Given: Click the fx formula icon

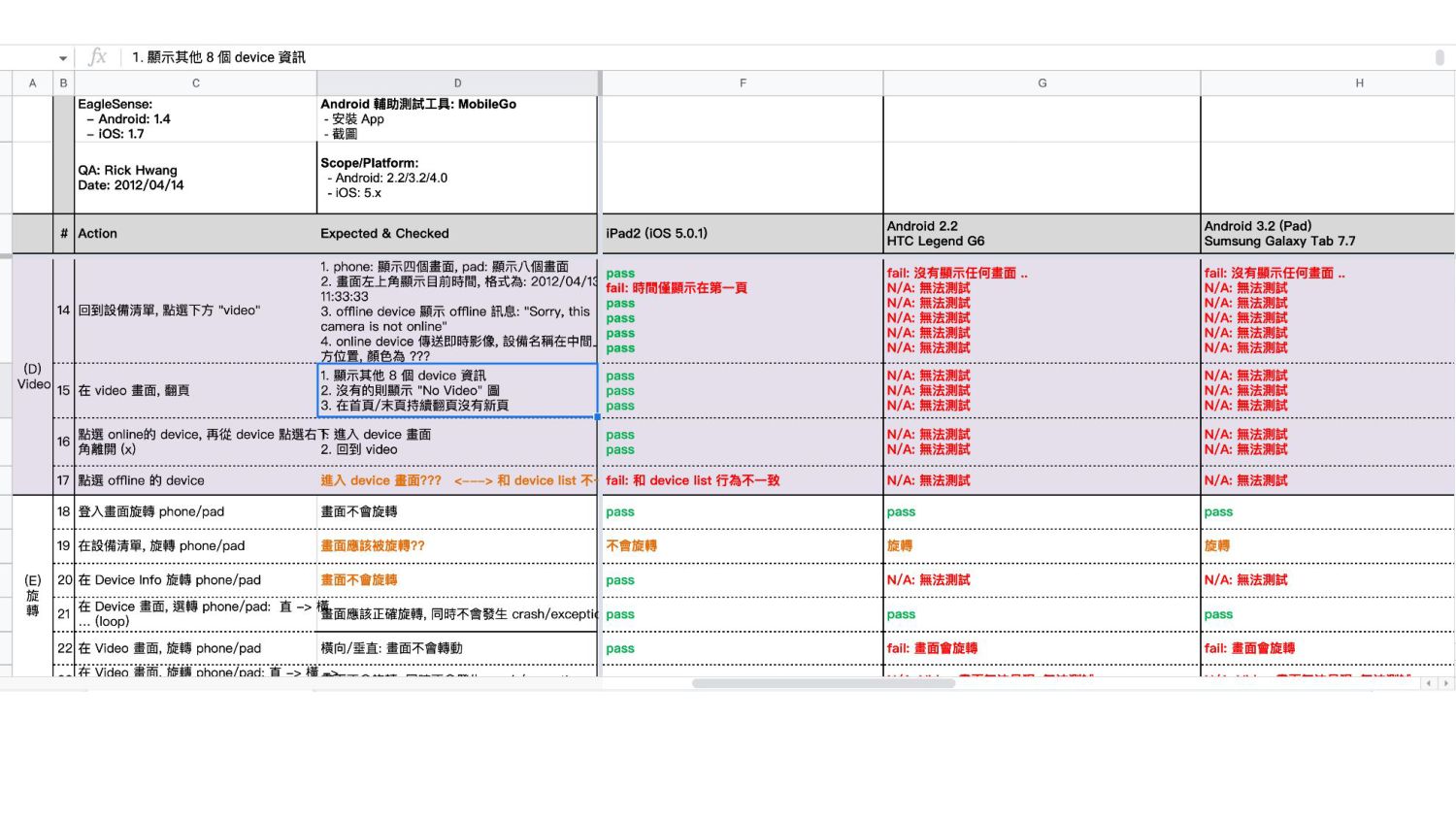Looking at the screenshot, I should pyautogui.click(x=97, y=57).
